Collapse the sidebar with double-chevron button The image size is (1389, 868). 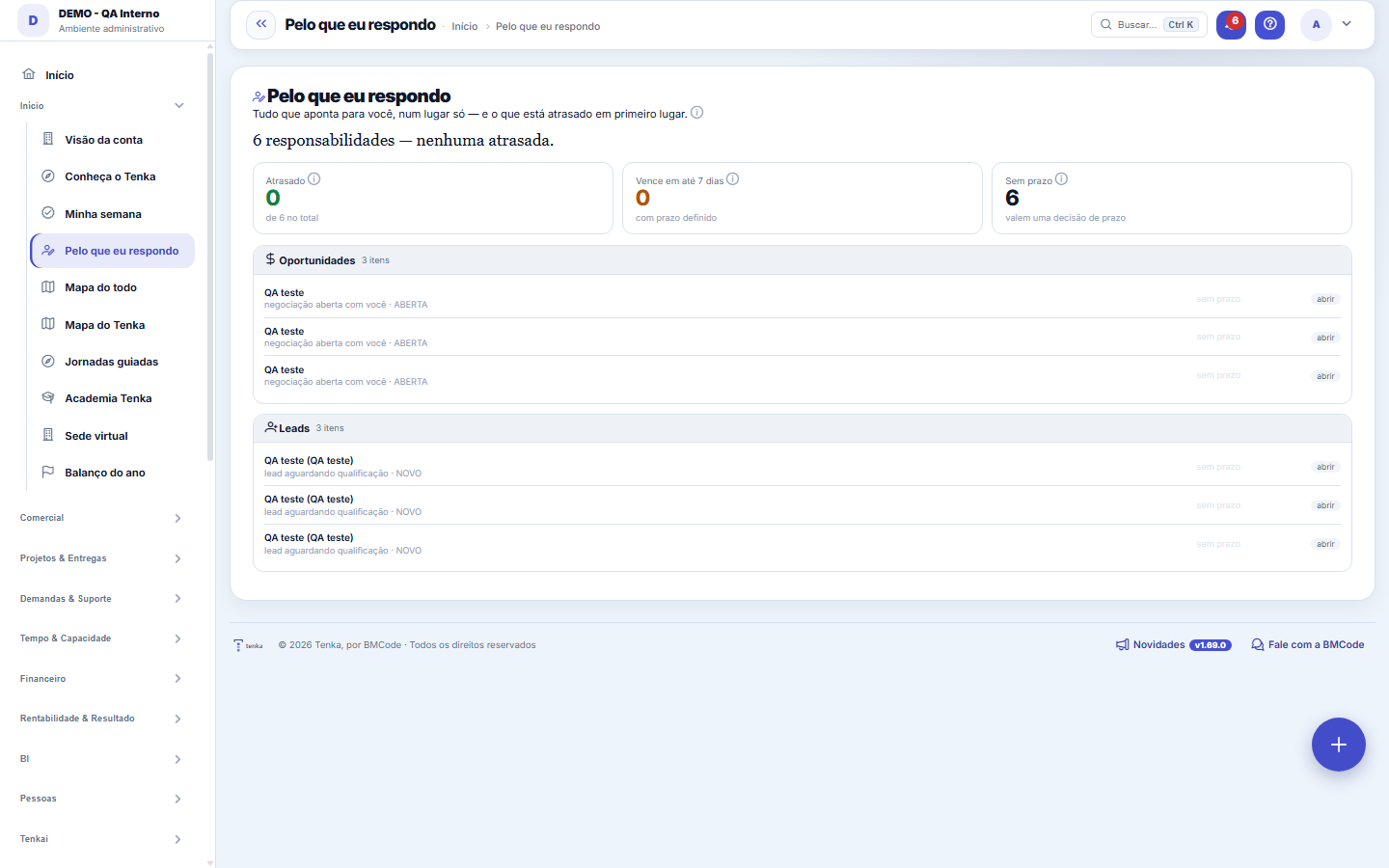coord(260,24)
